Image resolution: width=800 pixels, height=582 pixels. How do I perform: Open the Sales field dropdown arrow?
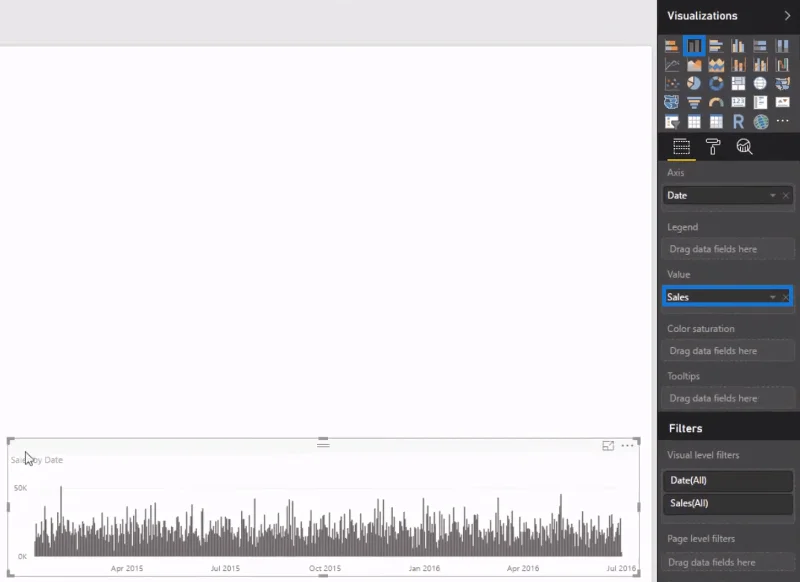(772, 297)
